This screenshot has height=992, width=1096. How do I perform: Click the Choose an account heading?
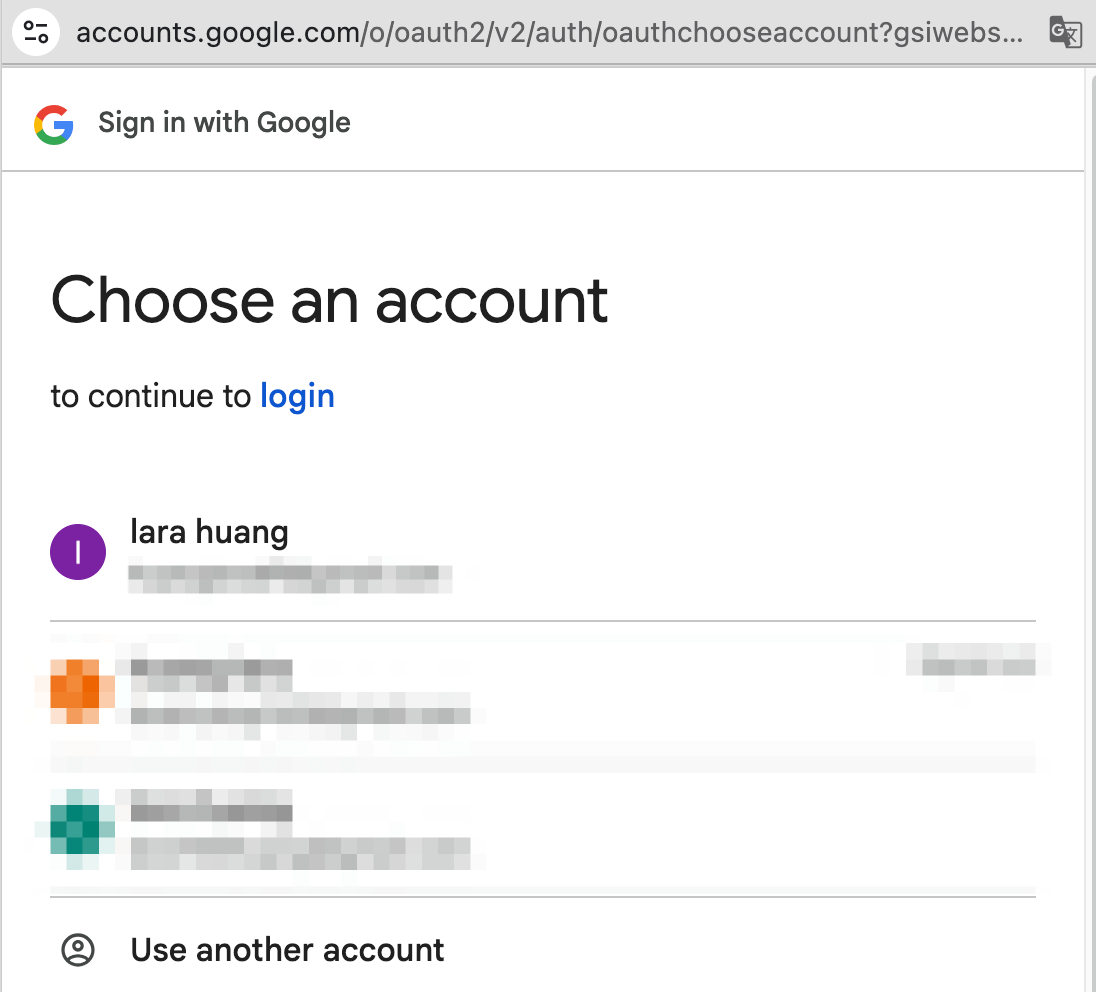(329, 299)
